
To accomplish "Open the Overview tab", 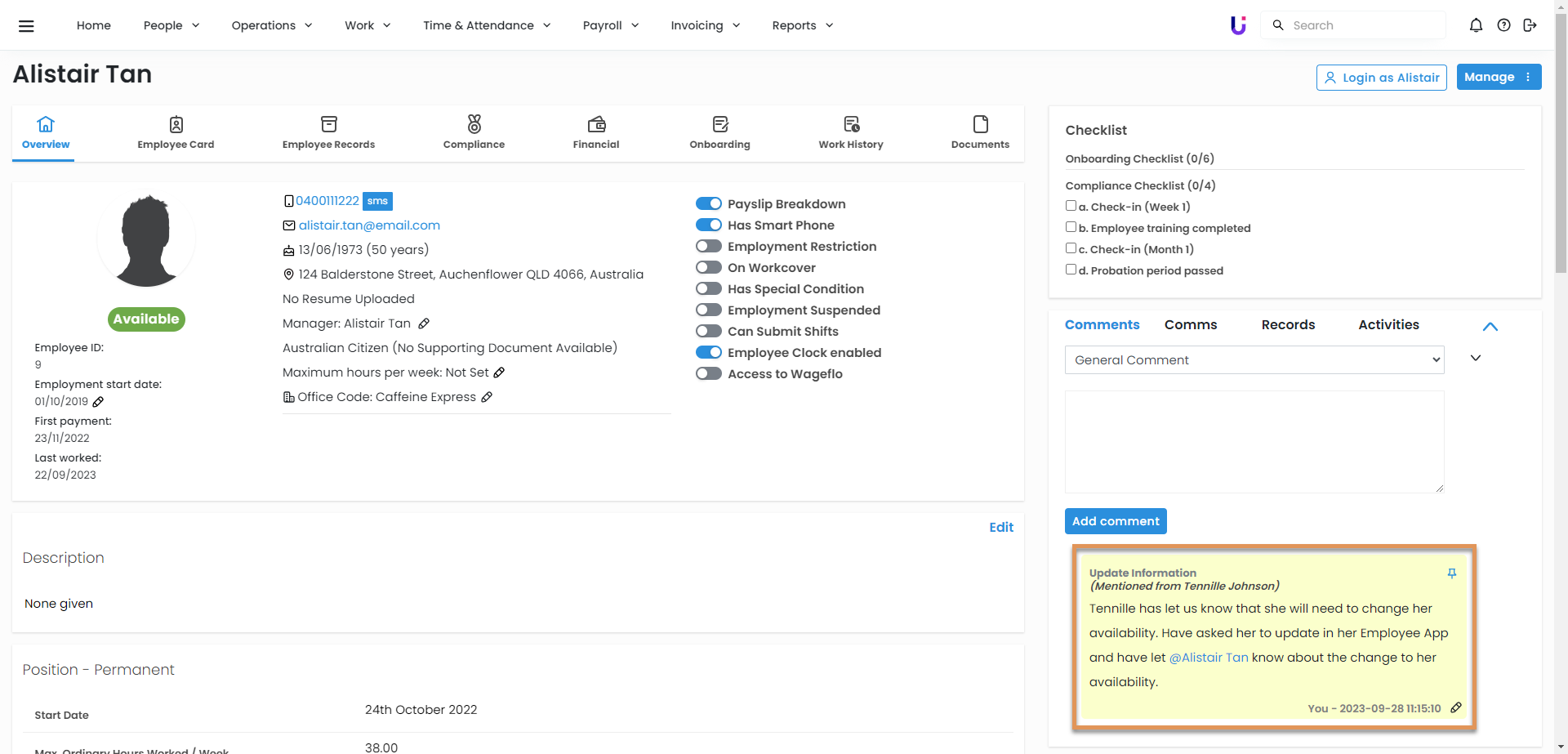I will click(x=46, y=133).
